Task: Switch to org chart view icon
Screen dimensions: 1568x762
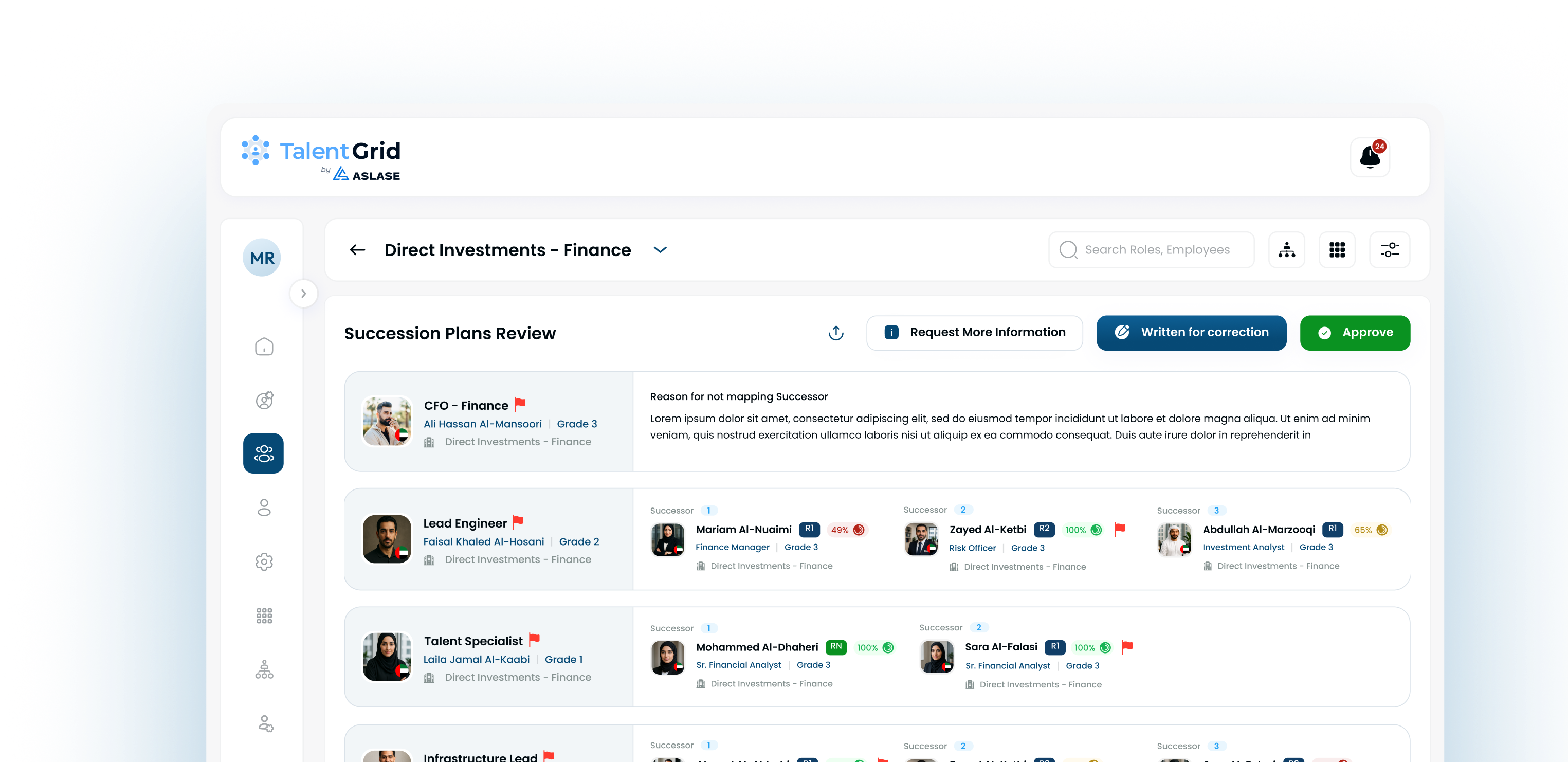Action: coord(1286,249)
